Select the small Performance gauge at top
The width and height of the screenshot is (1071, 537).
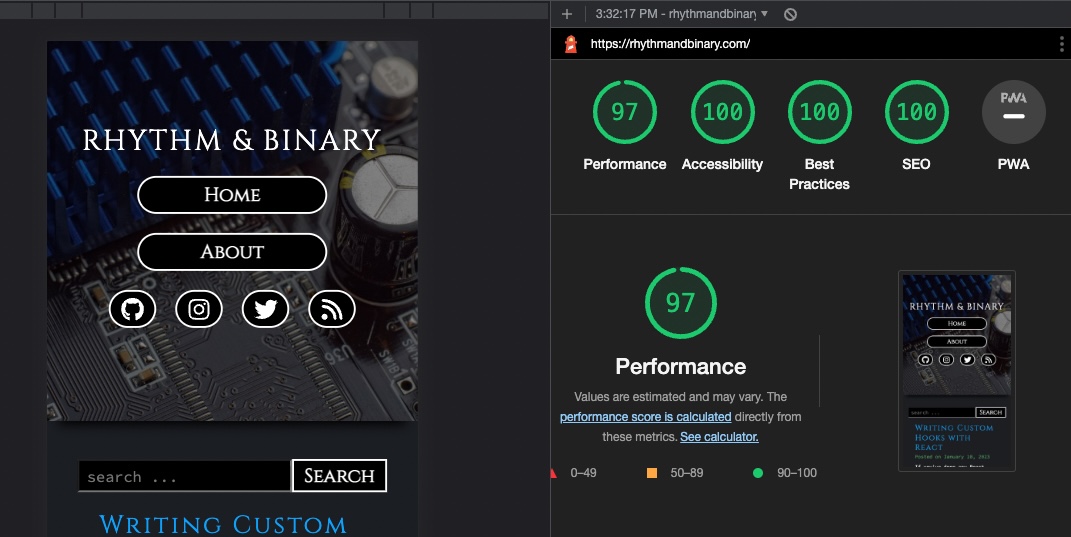coord(624,112)
